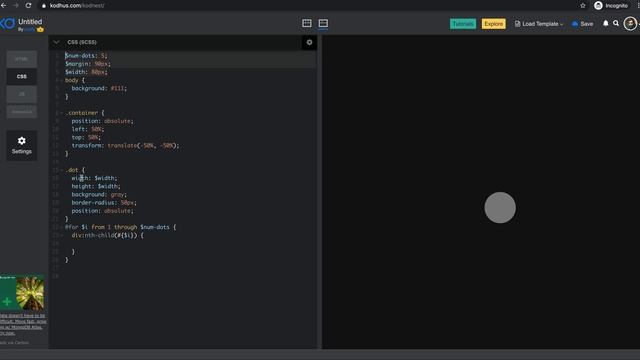Click the CSS (SCSS) panel title
The width and height of the screenshot is (640, 360).
(82, 42)
